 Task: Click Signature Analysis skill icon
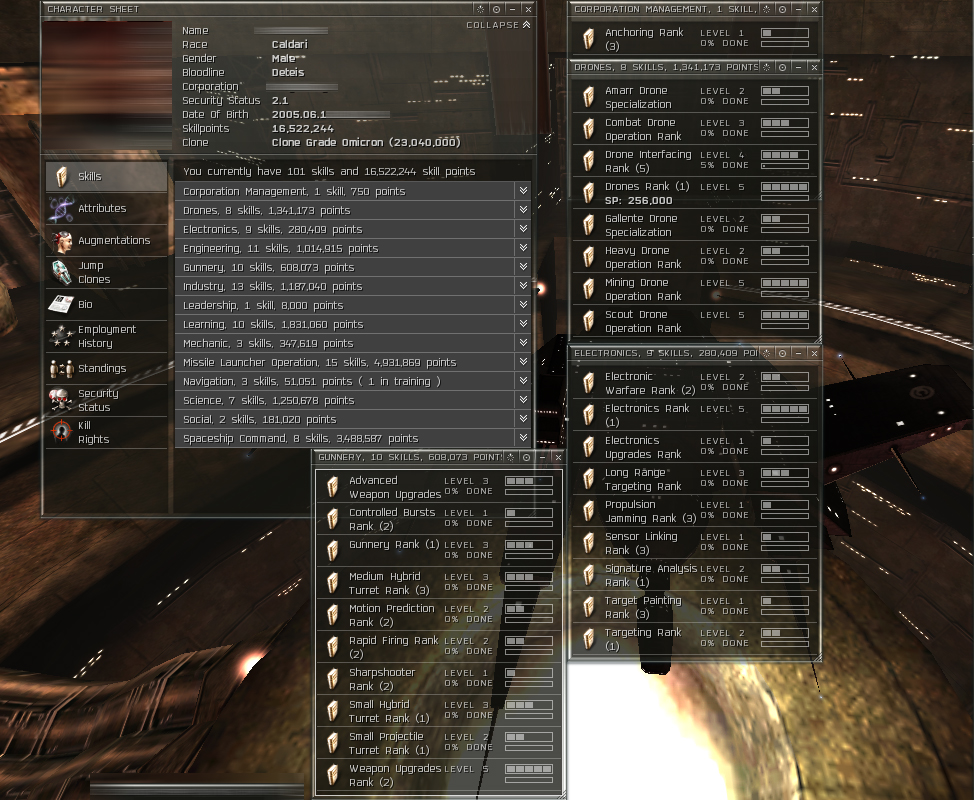tap(588, 575)
